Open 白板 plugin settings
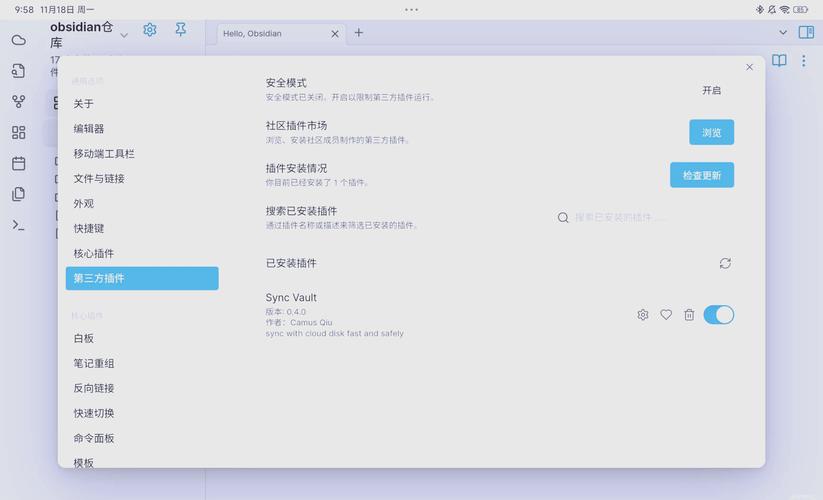The height and width of the screenshot is (500, 823). click(142, 338)
